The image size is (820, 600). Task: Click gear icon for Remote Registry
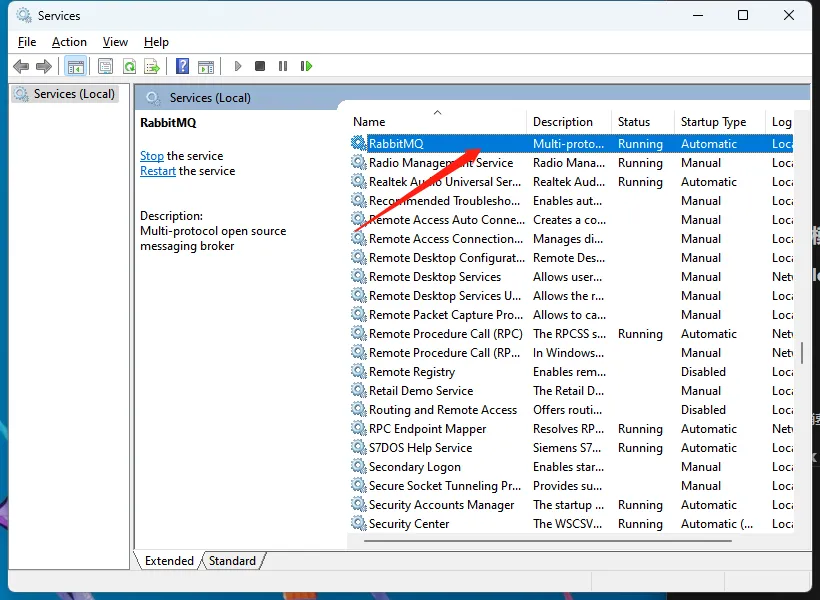pyautogui.click(x=358, y=371)
